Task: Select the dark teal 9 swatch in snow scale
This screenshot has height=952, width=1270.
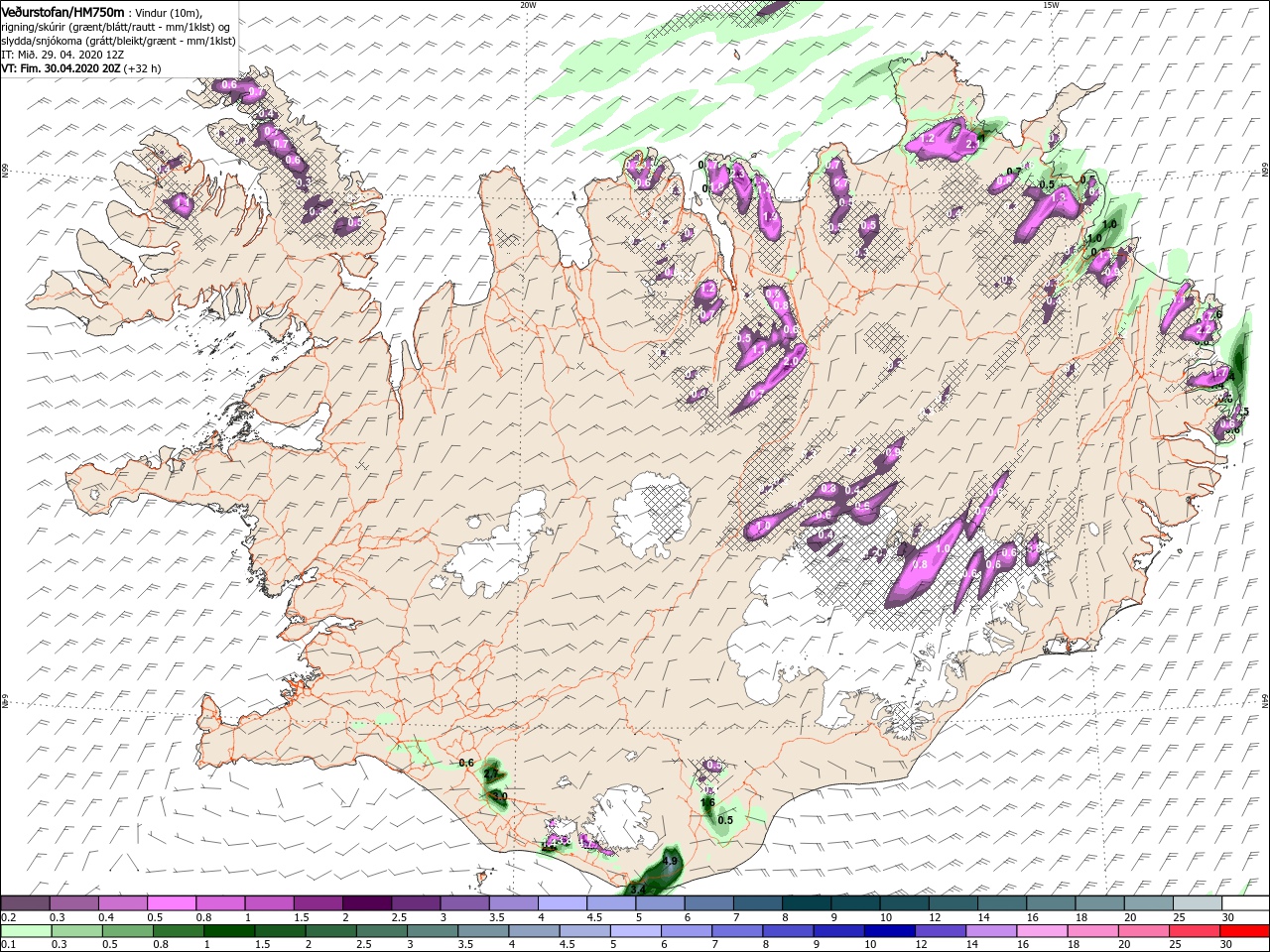Action: [x=855, y=903]
